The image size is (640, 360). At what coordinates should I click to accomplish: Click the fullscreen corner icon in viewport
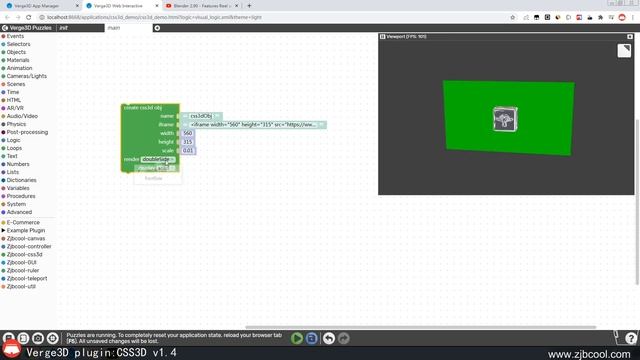[x=624, y=51]
